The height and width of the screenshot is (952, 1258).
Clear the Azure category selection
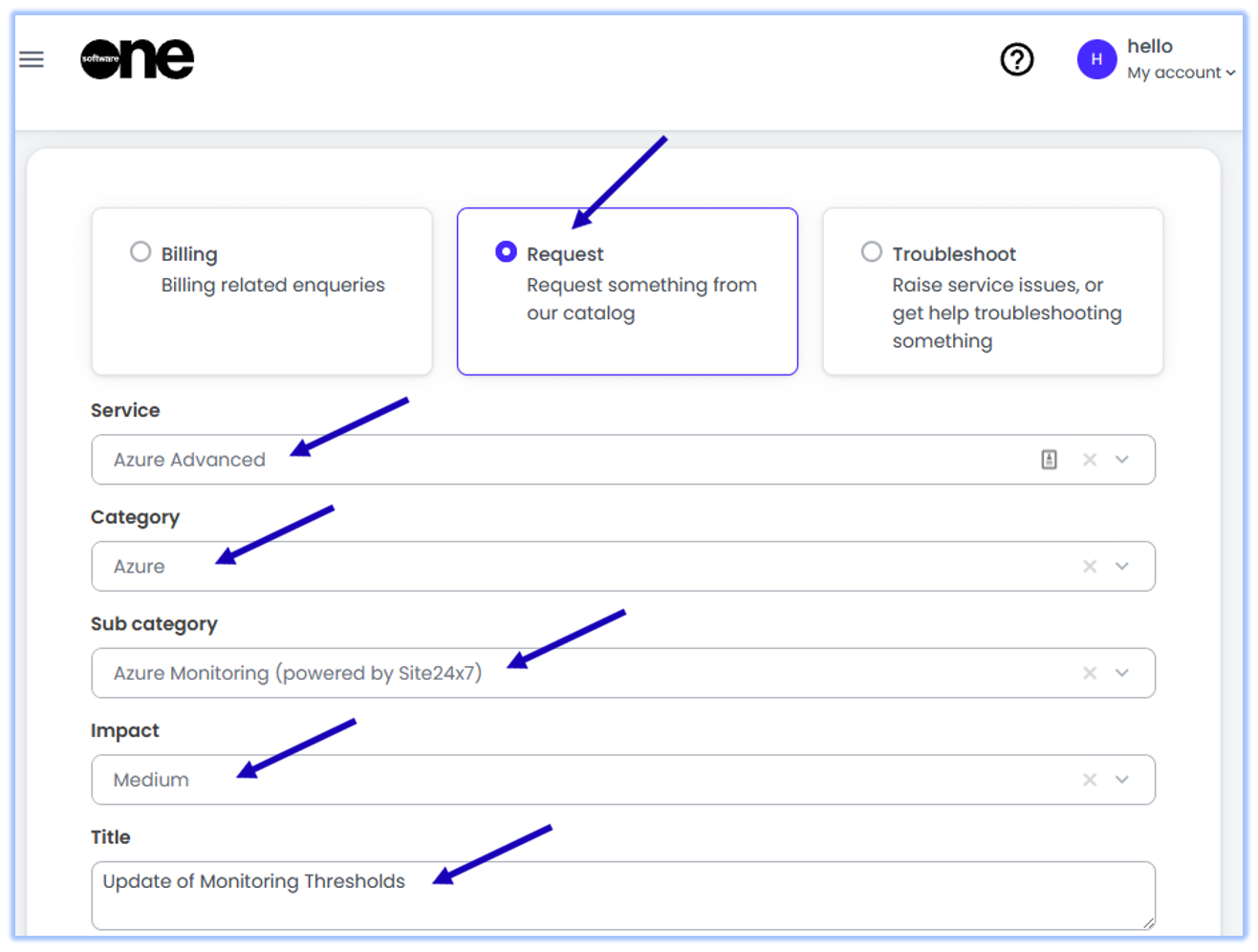pos(1089,567)
